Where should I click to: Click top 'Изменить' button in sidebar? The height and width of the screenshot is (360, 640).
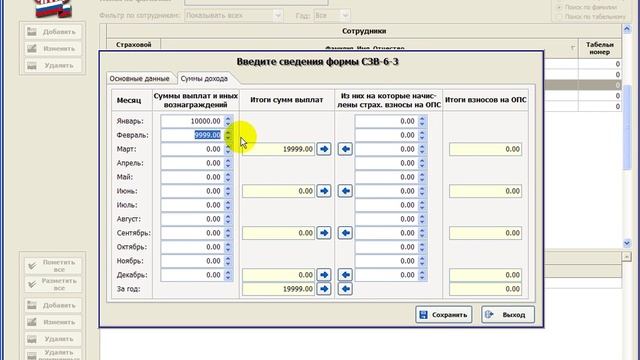53,49
